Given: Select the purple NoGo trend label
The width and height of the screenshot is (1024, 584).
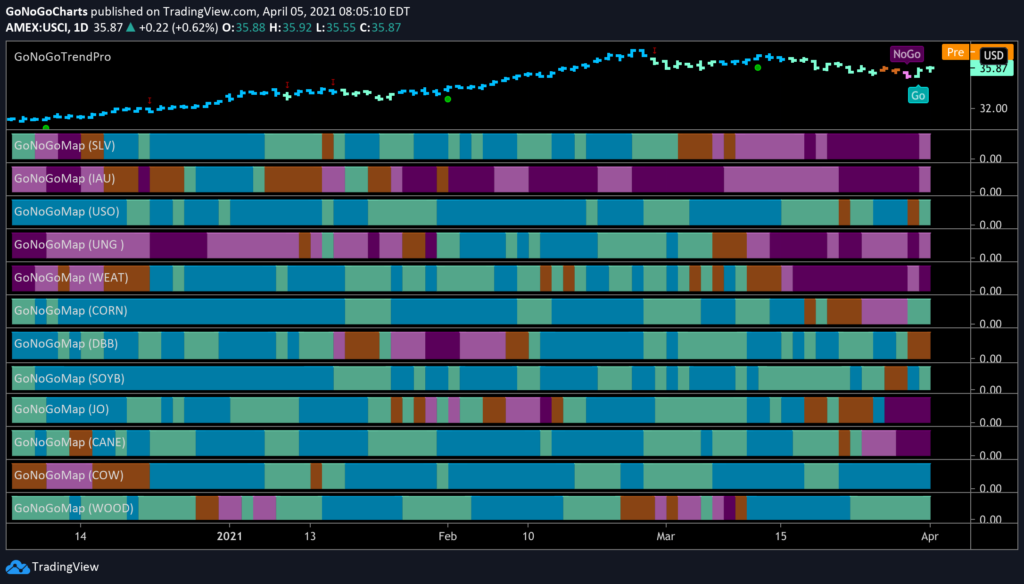Looking at the screenshot, I should pos(906,54).
